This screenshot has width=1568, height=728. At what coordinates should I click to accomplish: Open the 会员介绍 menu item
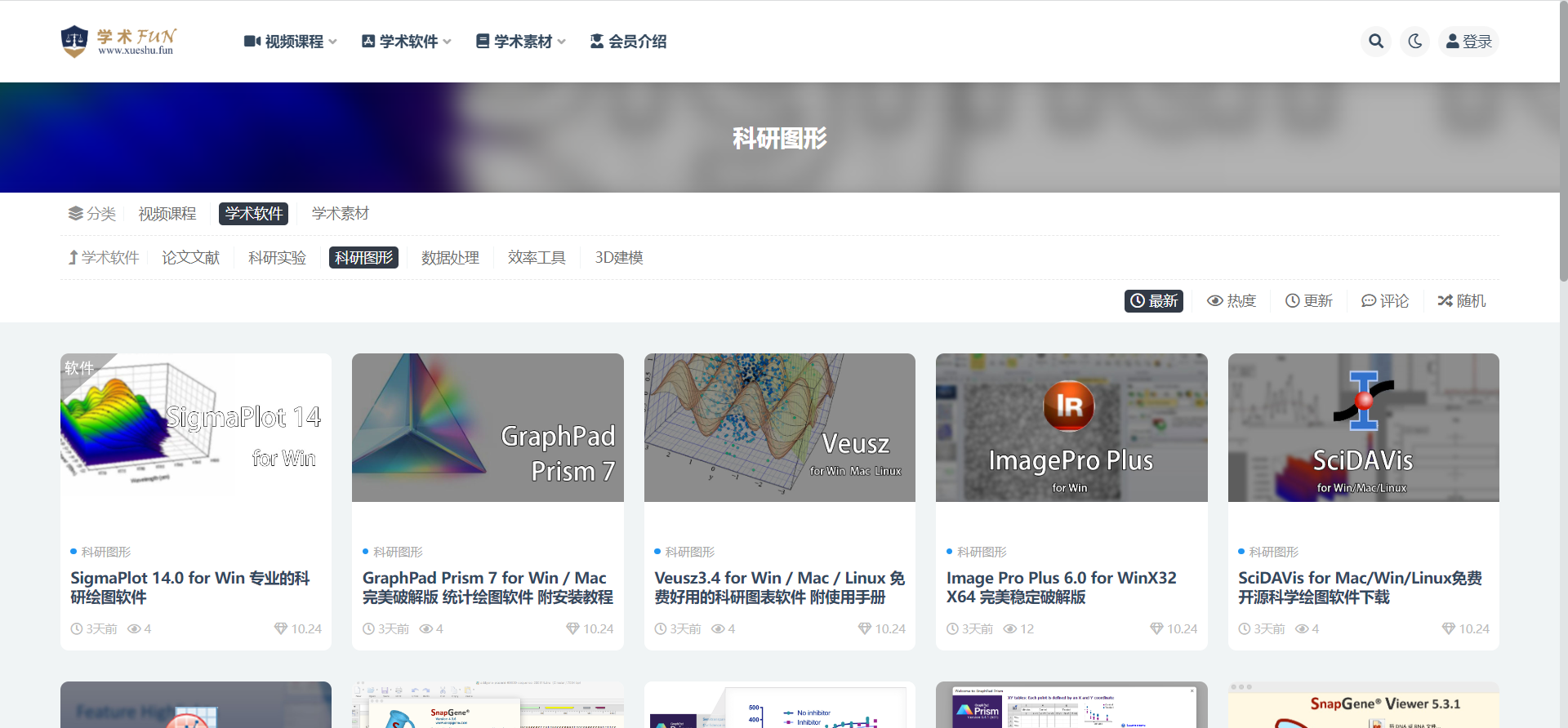click(x=629, y=42)
